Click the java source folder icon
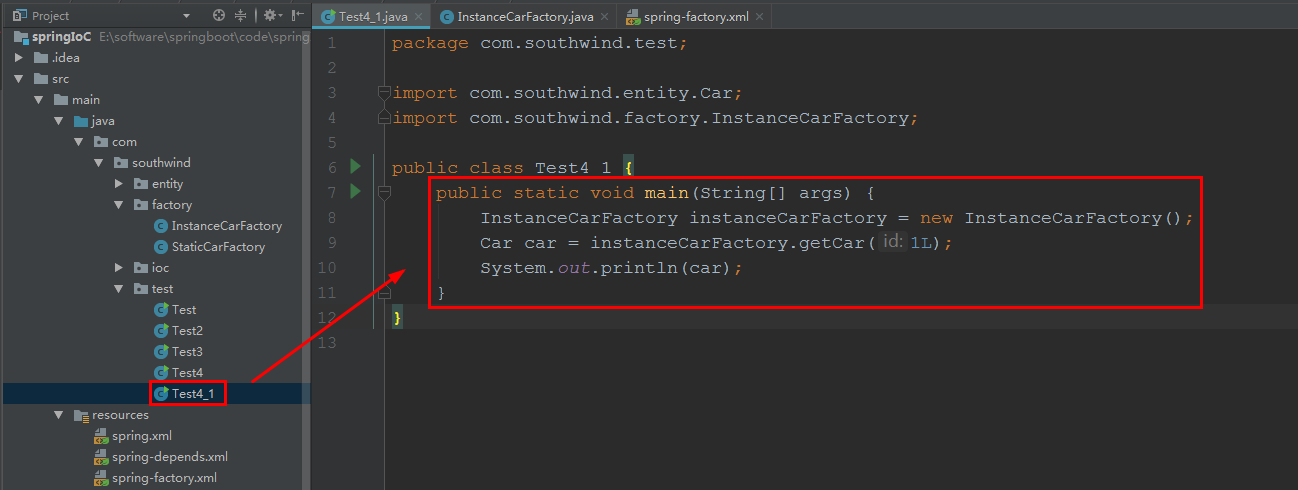Screen dimensions: 1298x490 (x=81, y=120)
